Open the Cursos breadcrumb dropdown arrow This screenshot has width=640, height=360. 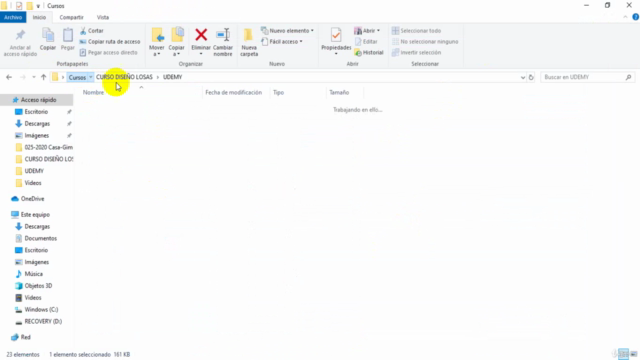coord(91,77)
